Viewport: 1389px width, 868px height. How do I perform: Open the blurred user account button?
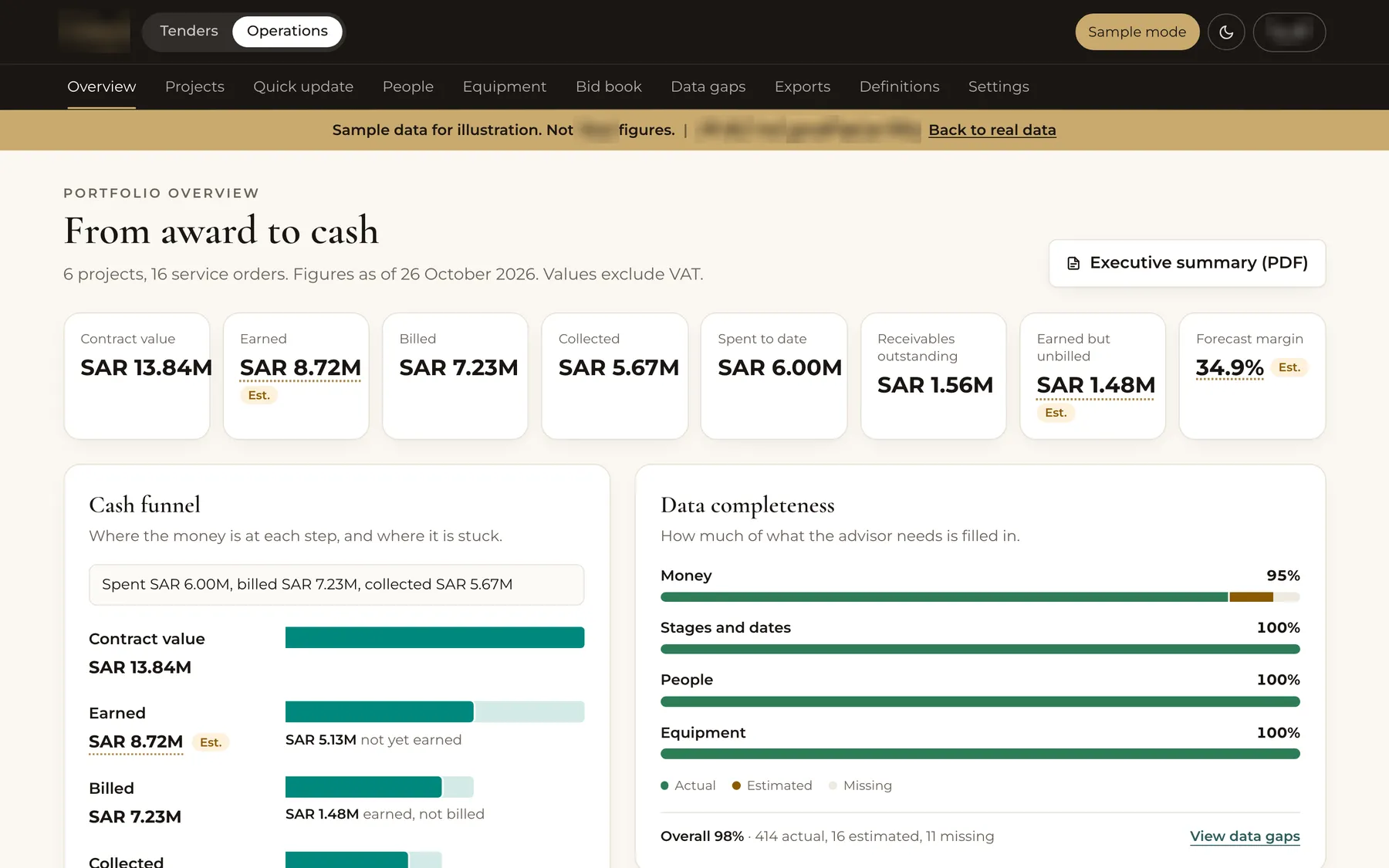tap(1289, 32)
